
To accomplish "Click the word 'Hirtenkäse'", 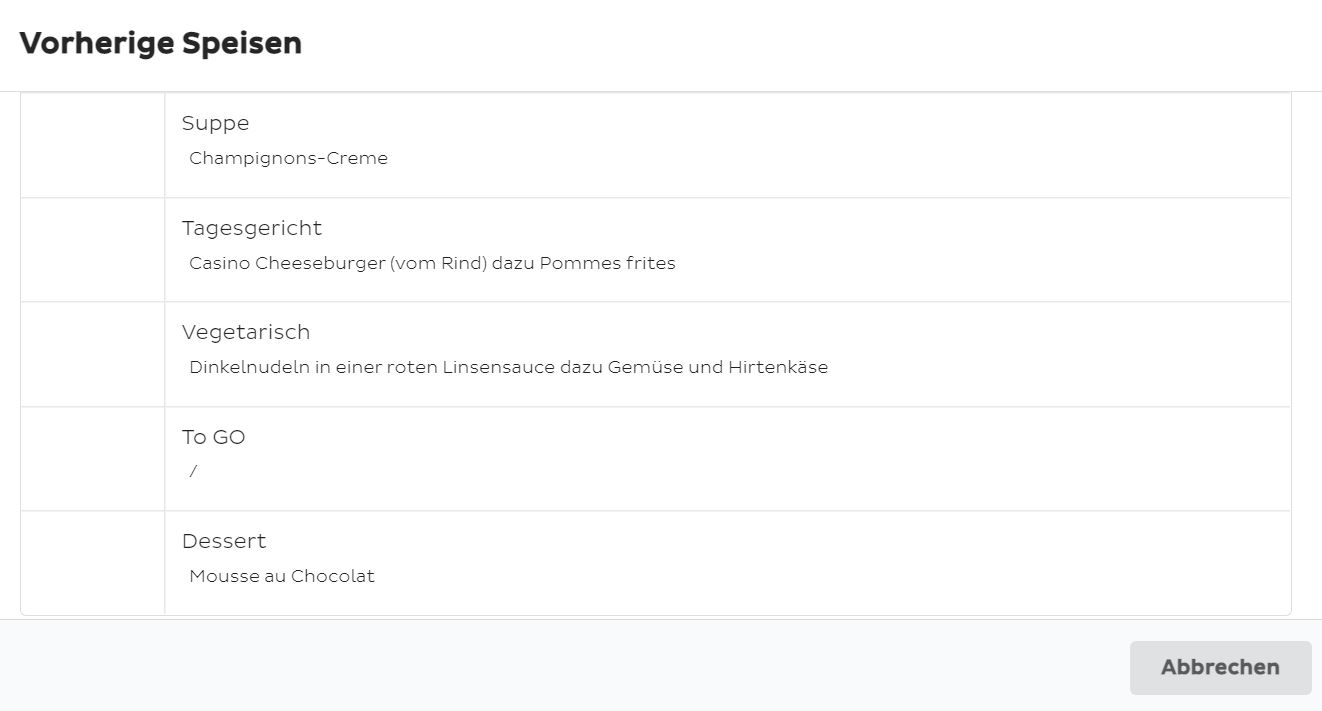I will tap(778, 367).
